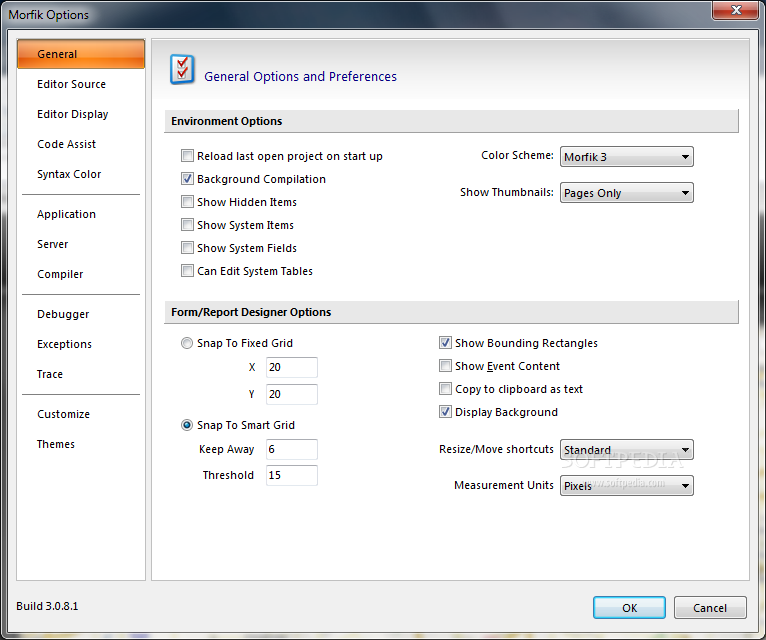Select the General category
The height and width of the screenshot is (640, 766).
(81, 54)
